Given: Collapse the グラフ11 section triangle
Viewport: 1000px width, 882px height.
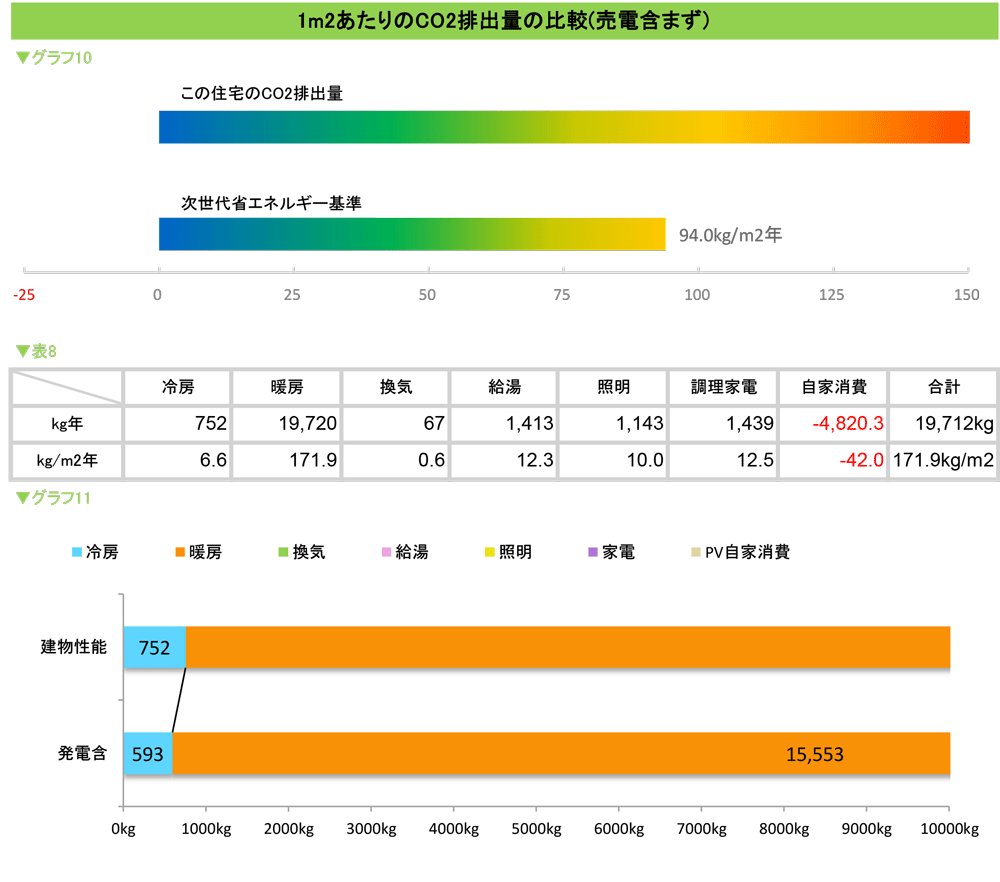Looking at the screenshot, I should point(23,498).
